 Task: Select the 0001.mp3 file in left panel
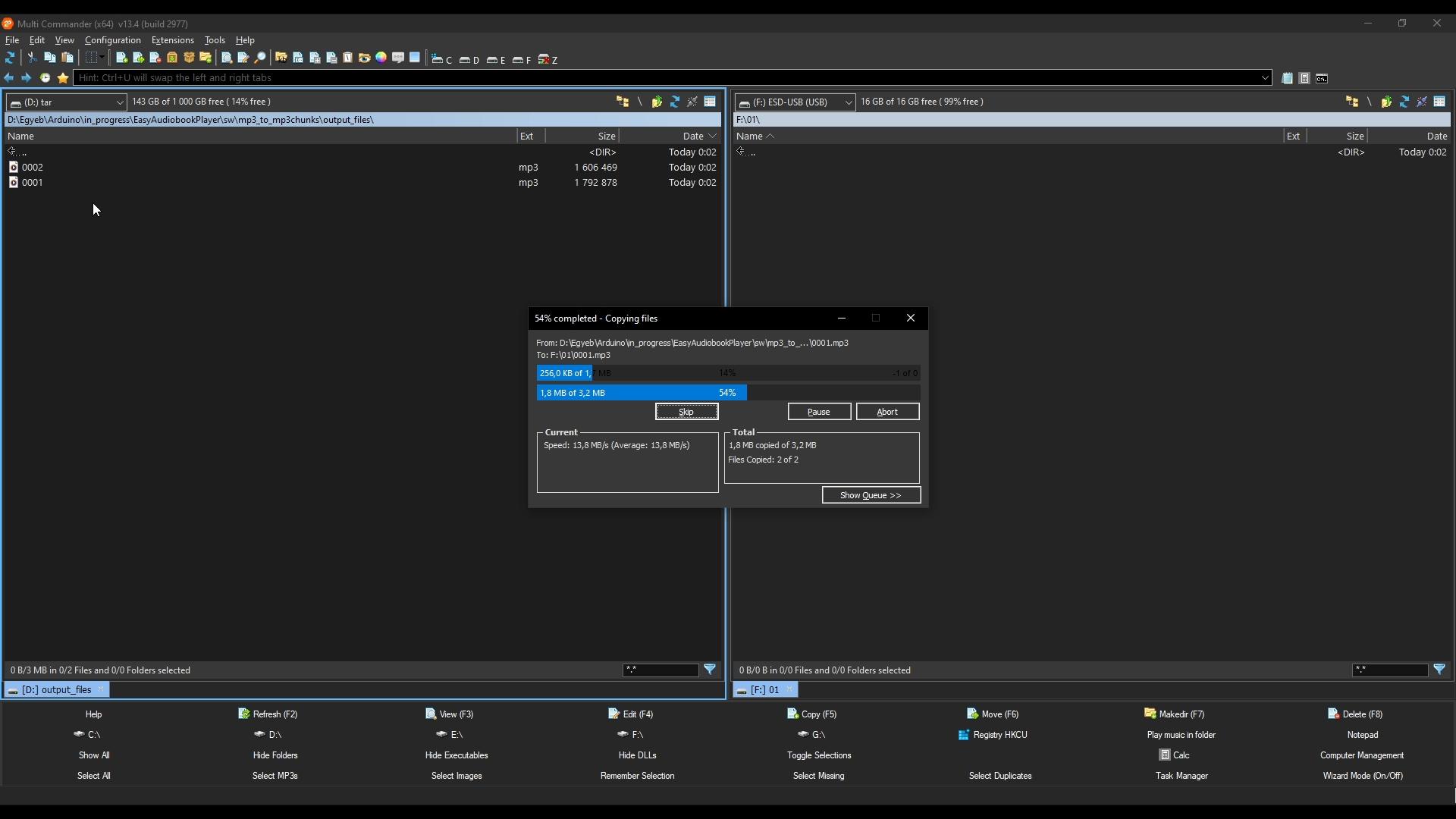click(32, 182)
